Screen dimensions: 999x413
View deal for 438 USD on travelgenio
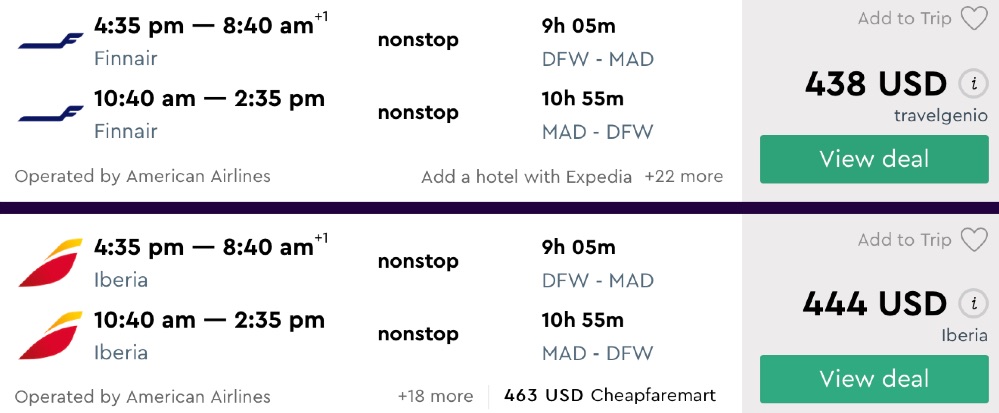(x=874, y=159)
